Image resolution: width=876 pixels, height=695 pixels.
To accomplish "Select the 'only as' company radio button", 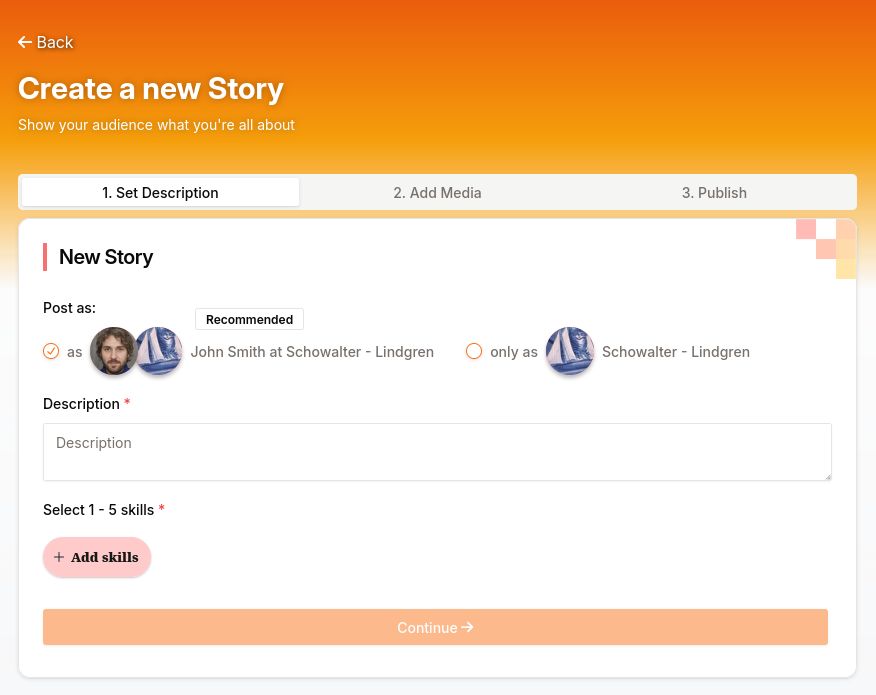I will (474, 351).
